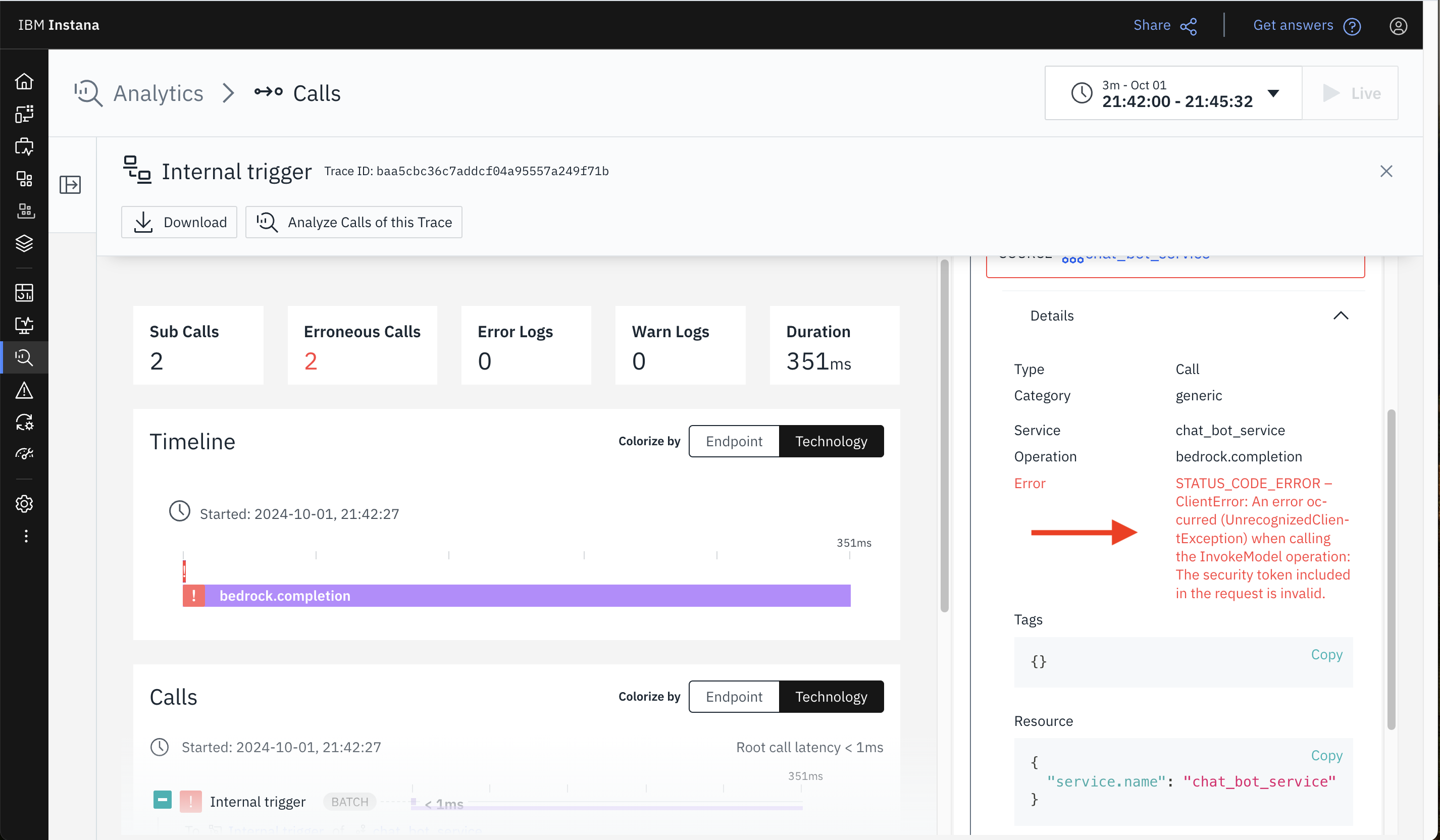
Task: Expand the side panel with the arrow icon
Action: point(70,184)
